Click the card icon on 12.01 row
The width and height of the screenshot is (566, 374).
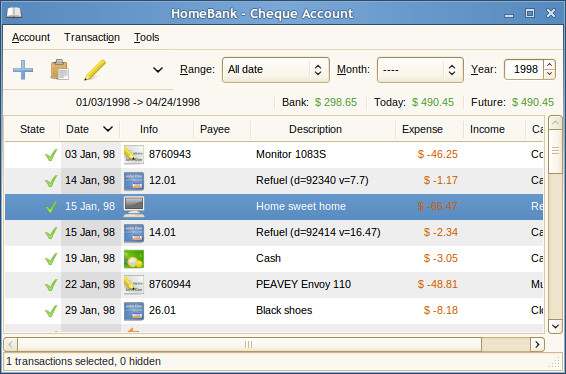(x=134, y=181)
